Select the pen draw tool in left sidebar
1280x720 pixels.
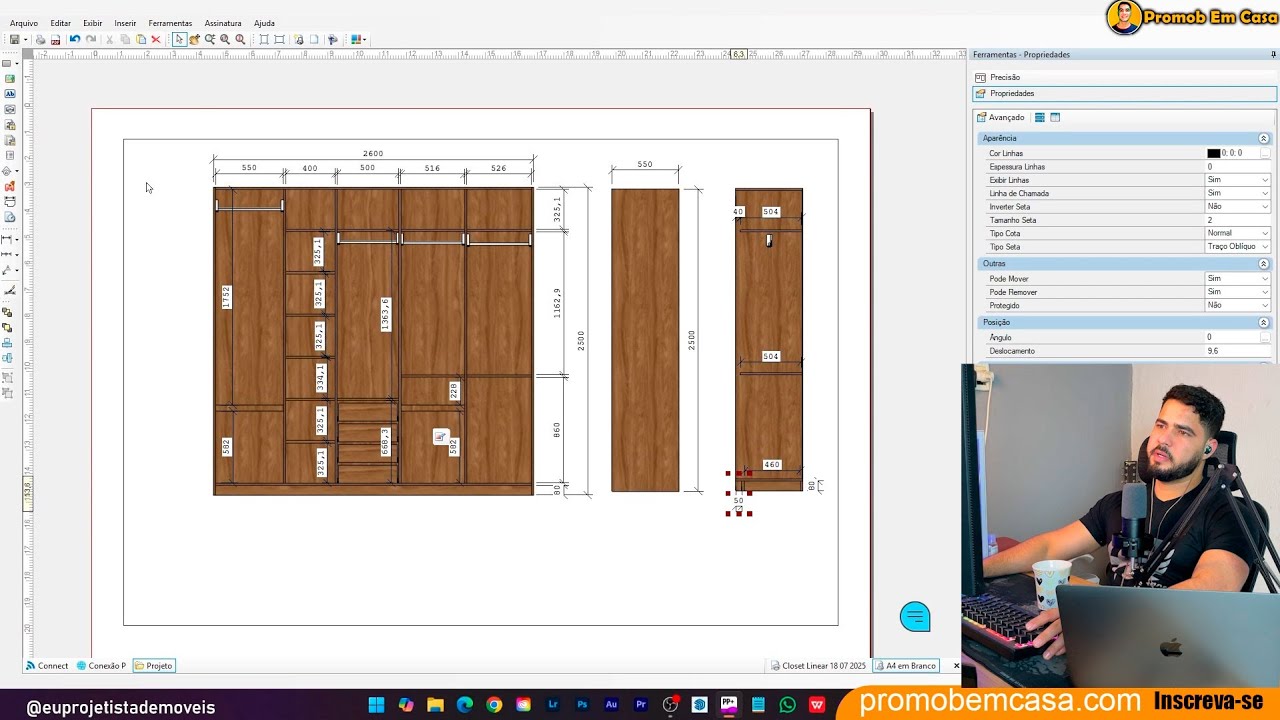(x=10, y=291)
